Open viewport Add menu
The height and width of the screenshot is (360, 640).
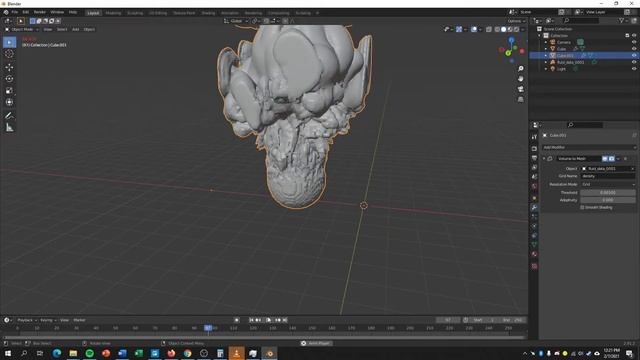pyautogui.click(x=76, y=29)
